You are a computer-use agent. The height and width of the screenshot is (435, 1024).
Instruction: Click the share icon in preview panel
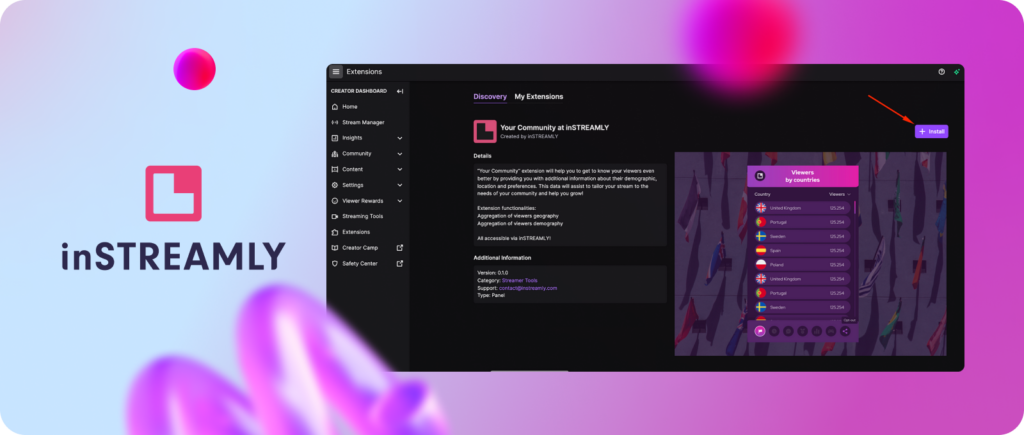pos(845,331)
